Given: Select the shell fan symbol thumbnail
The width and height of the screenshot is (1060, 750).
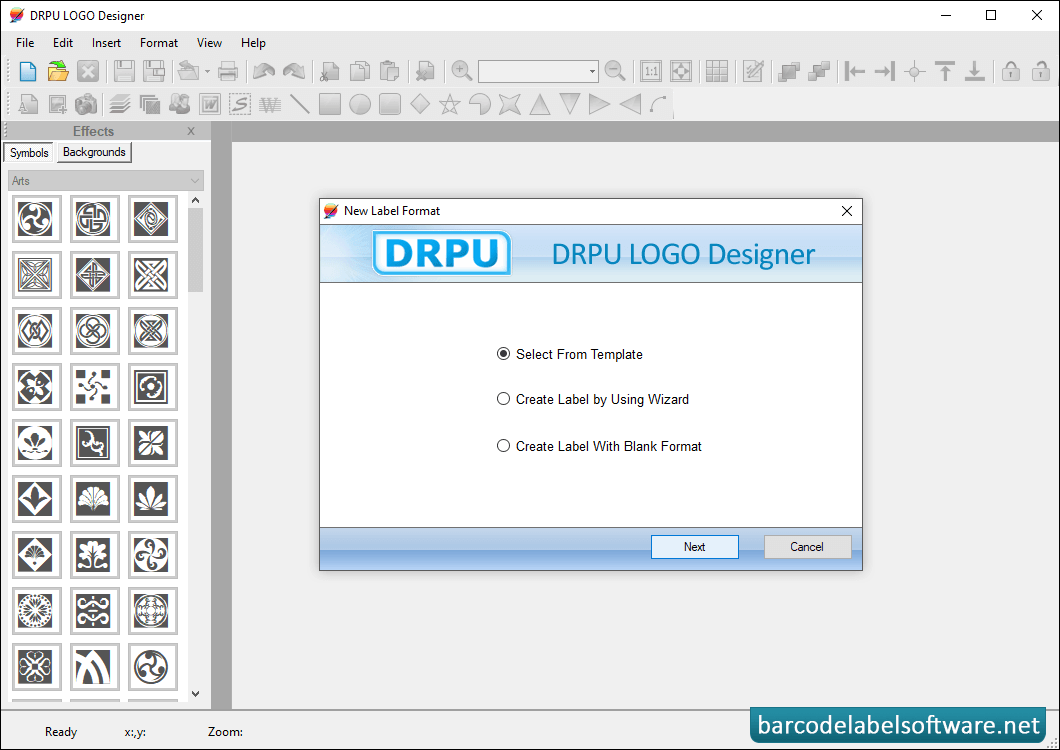Looking at the screenshot, I should tap(94, 498).
